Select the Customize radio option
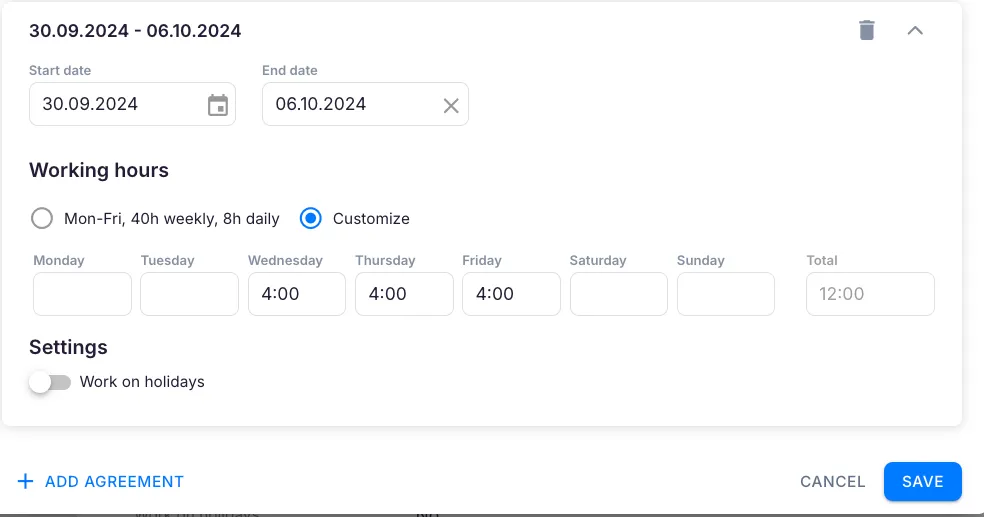 311,218
